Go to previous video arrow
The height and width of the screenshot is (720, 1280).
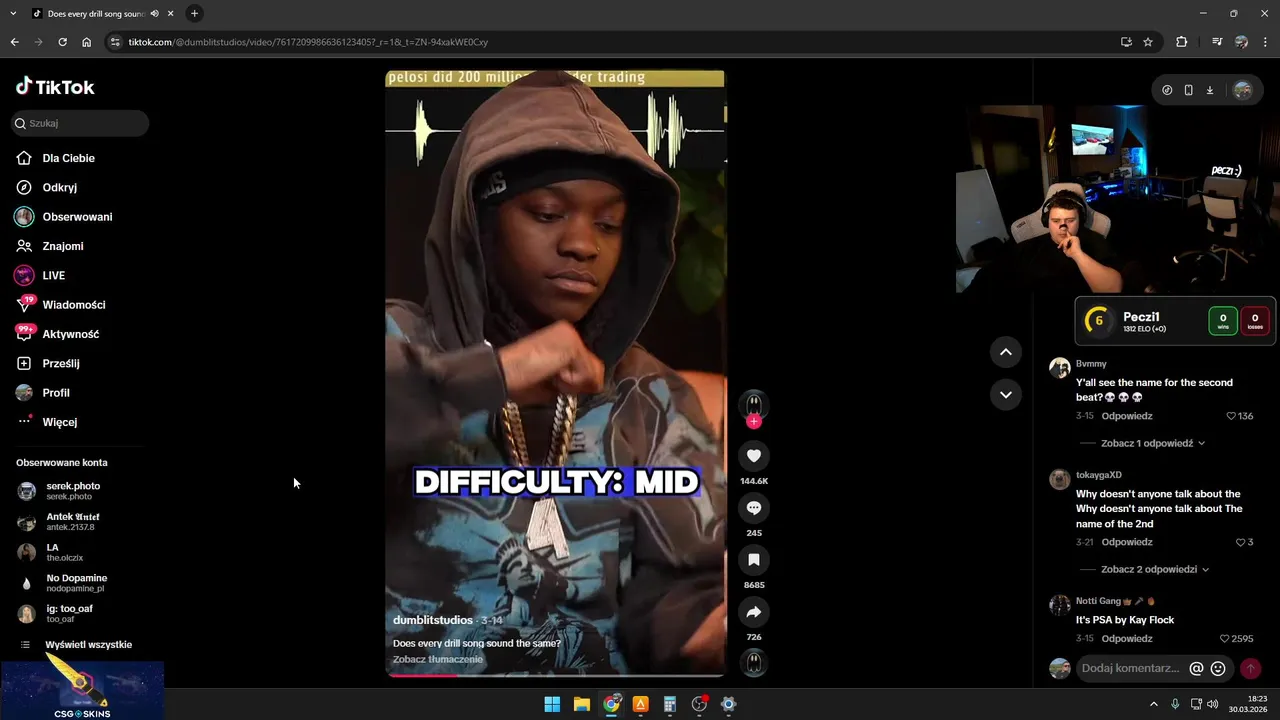[1006, 352]
